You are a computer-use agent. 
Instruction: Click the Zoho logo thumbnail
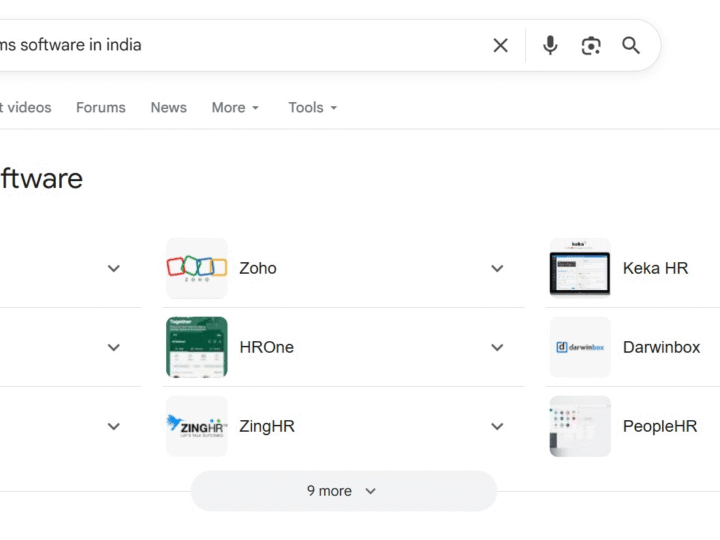[197, 268]
